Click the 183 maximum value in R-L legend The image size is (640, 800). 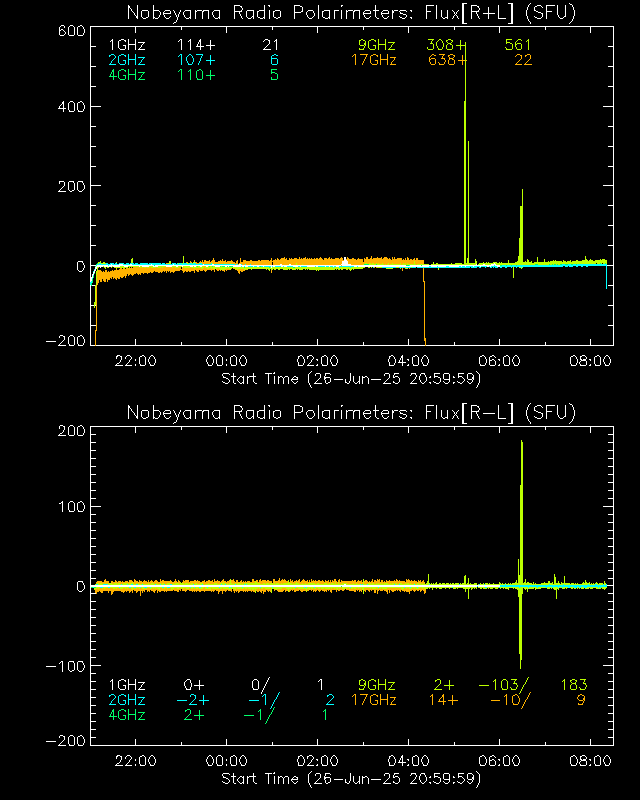(574, 685)
